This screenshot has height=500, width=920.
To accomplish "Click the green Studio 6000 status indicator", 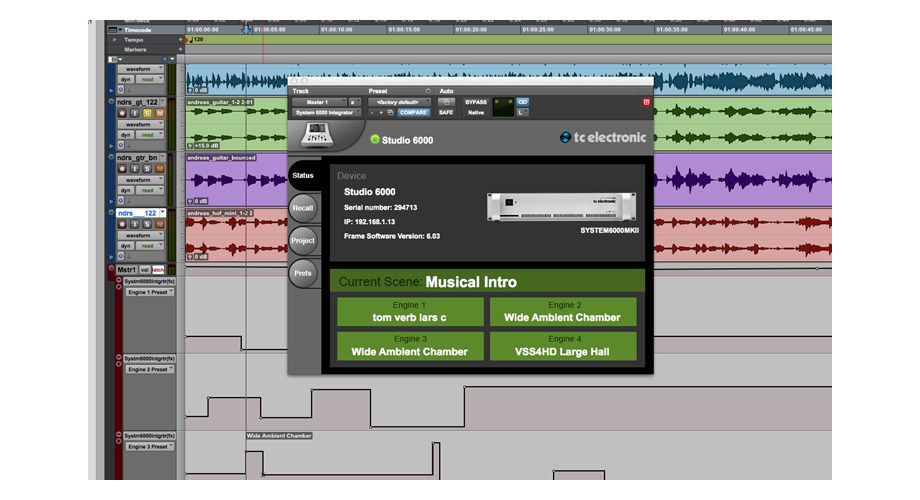I will click(x=375, y=140).
